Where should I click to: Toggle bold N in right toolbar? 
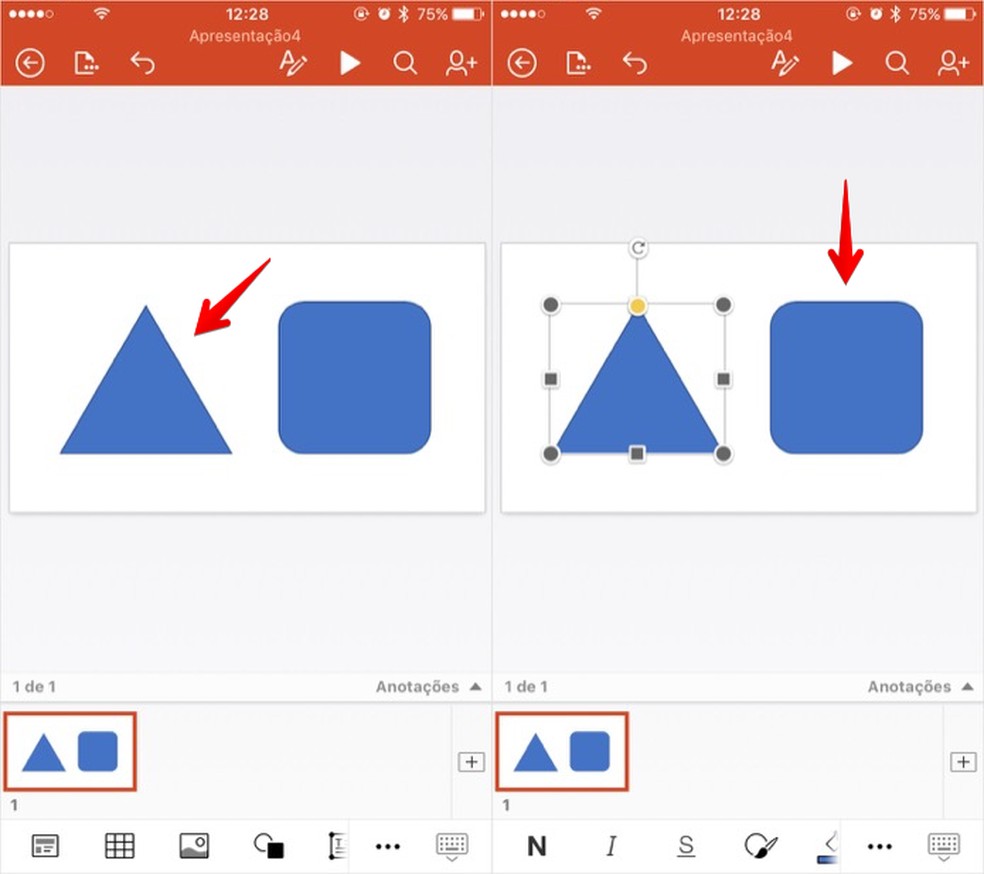(537, 846)
